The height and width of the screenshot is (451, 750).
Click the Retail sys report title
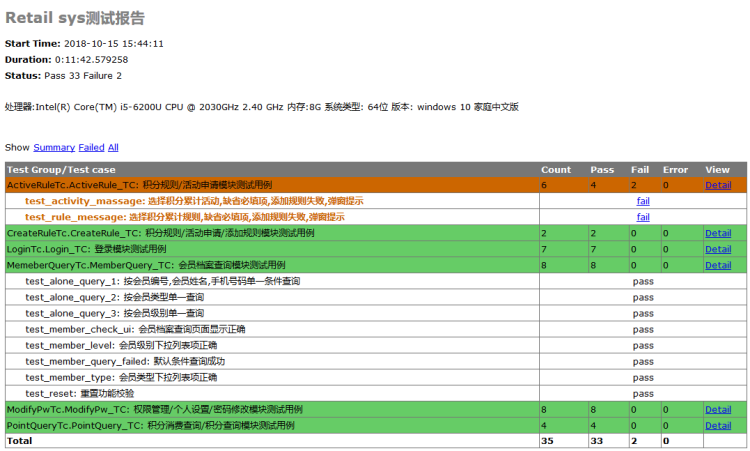point(75,18)
